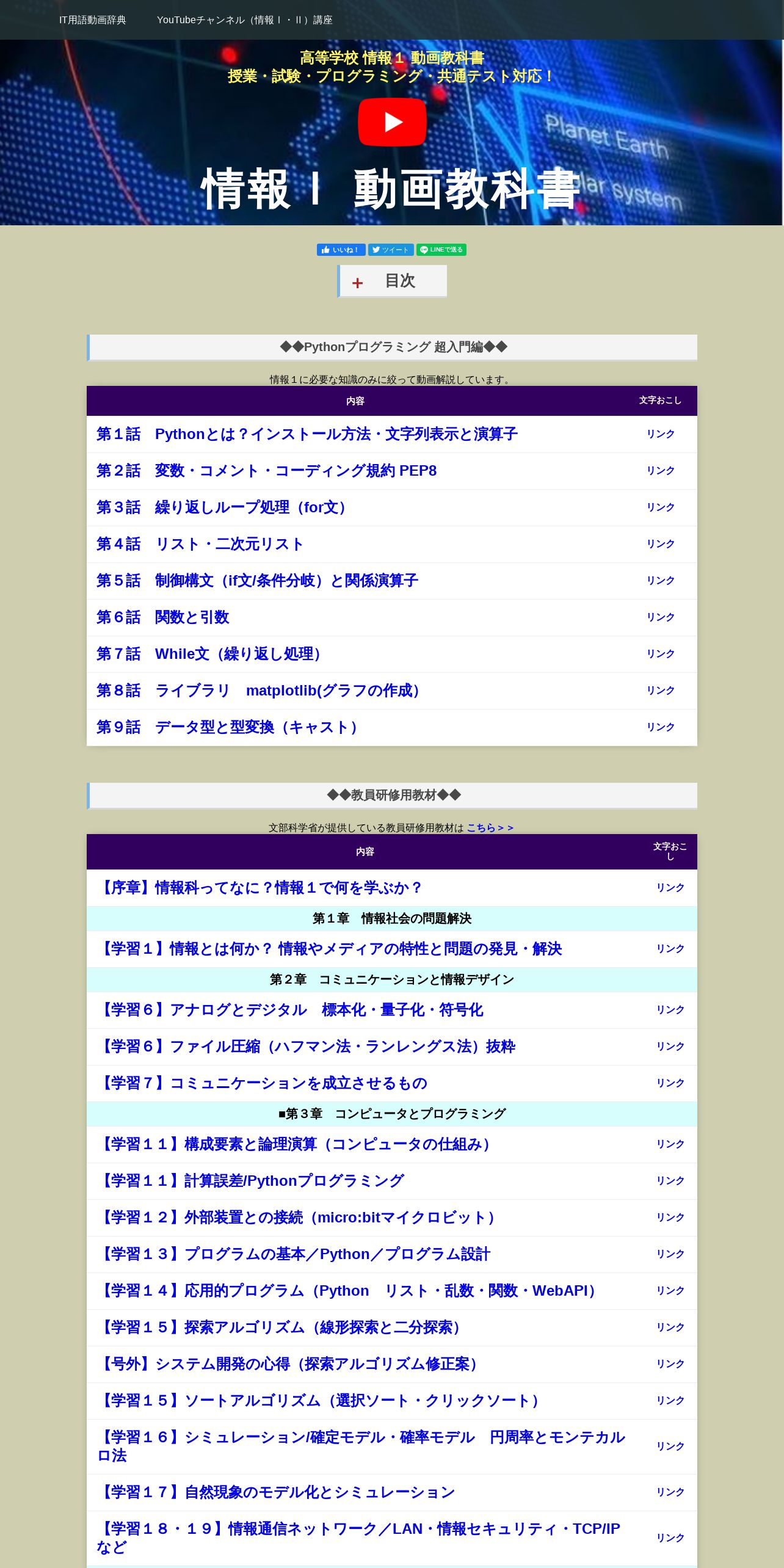This screenshot has width=784, height=1568.
Task: Open 【学習17】自然現象のモデル化 lesson
Action: 276,1492
